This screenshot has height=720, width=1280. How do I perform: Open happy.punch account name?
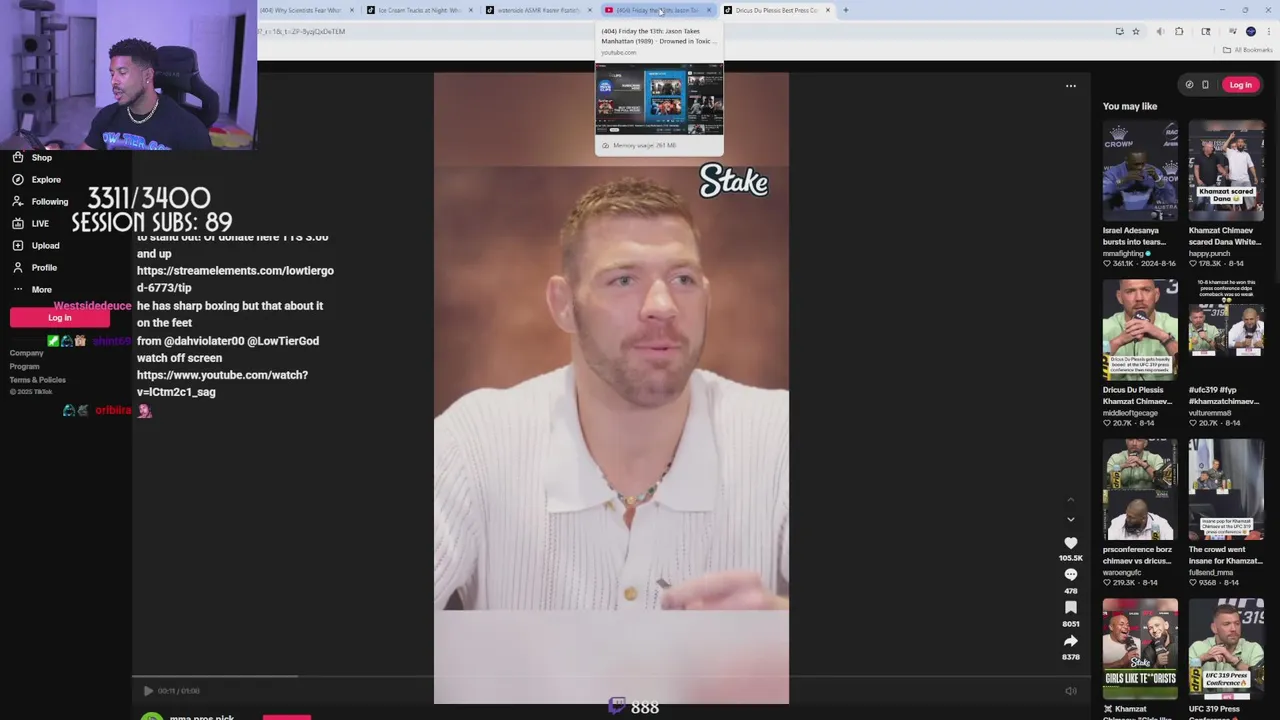pyautogui.click(x=1209, y=253)
